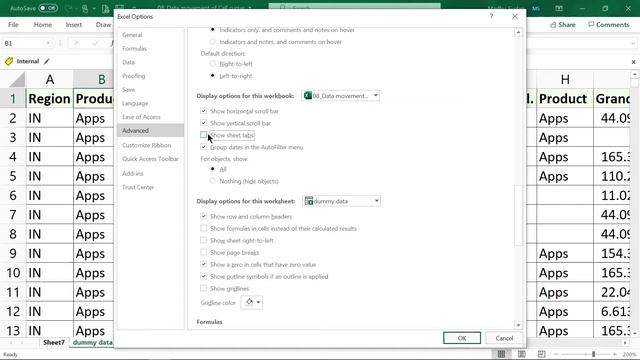Image resolution: width=640 pixels, height=360 pixels.
Task: Check Show formulas in cells option
Action: coord(204,228)
